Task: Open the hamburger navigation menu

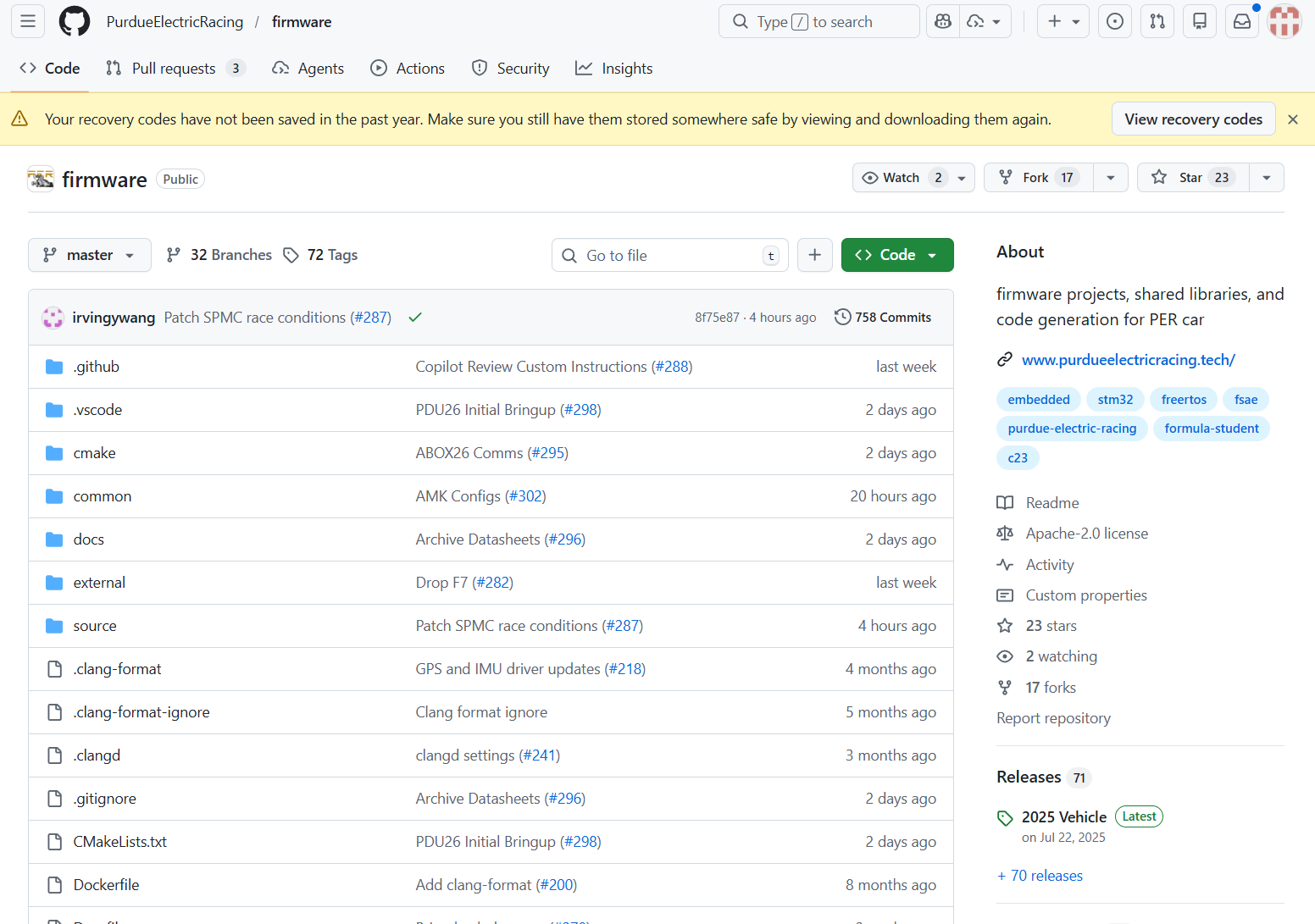Action: tap(28, 21)
